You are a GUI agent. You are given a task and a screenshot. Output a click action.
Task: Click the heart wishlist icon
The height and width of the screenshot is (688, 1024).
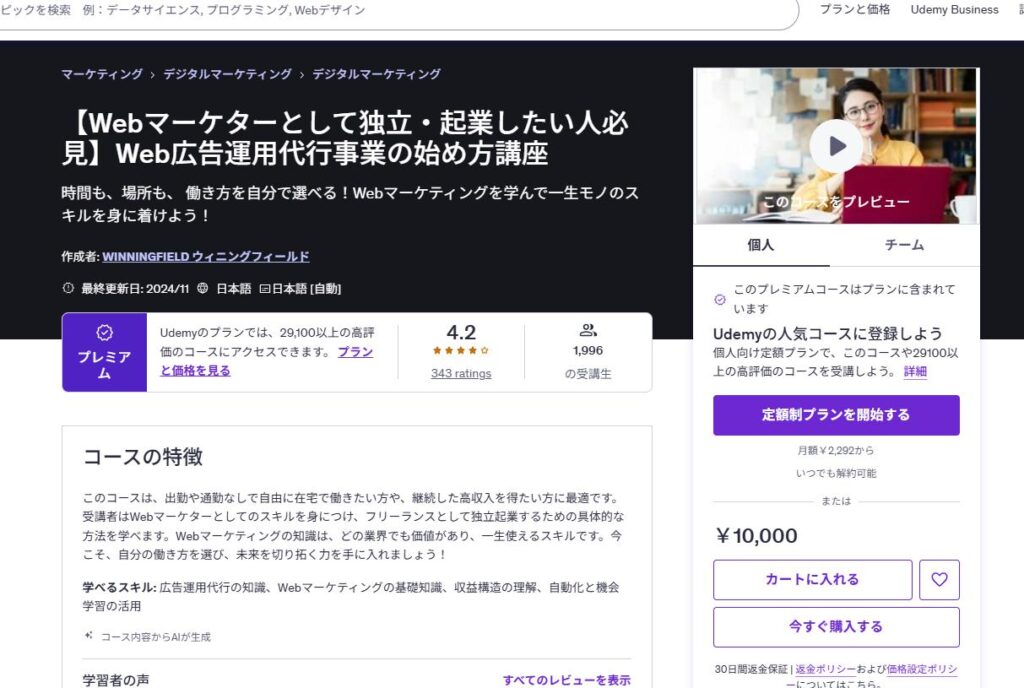tap(939, 579)
